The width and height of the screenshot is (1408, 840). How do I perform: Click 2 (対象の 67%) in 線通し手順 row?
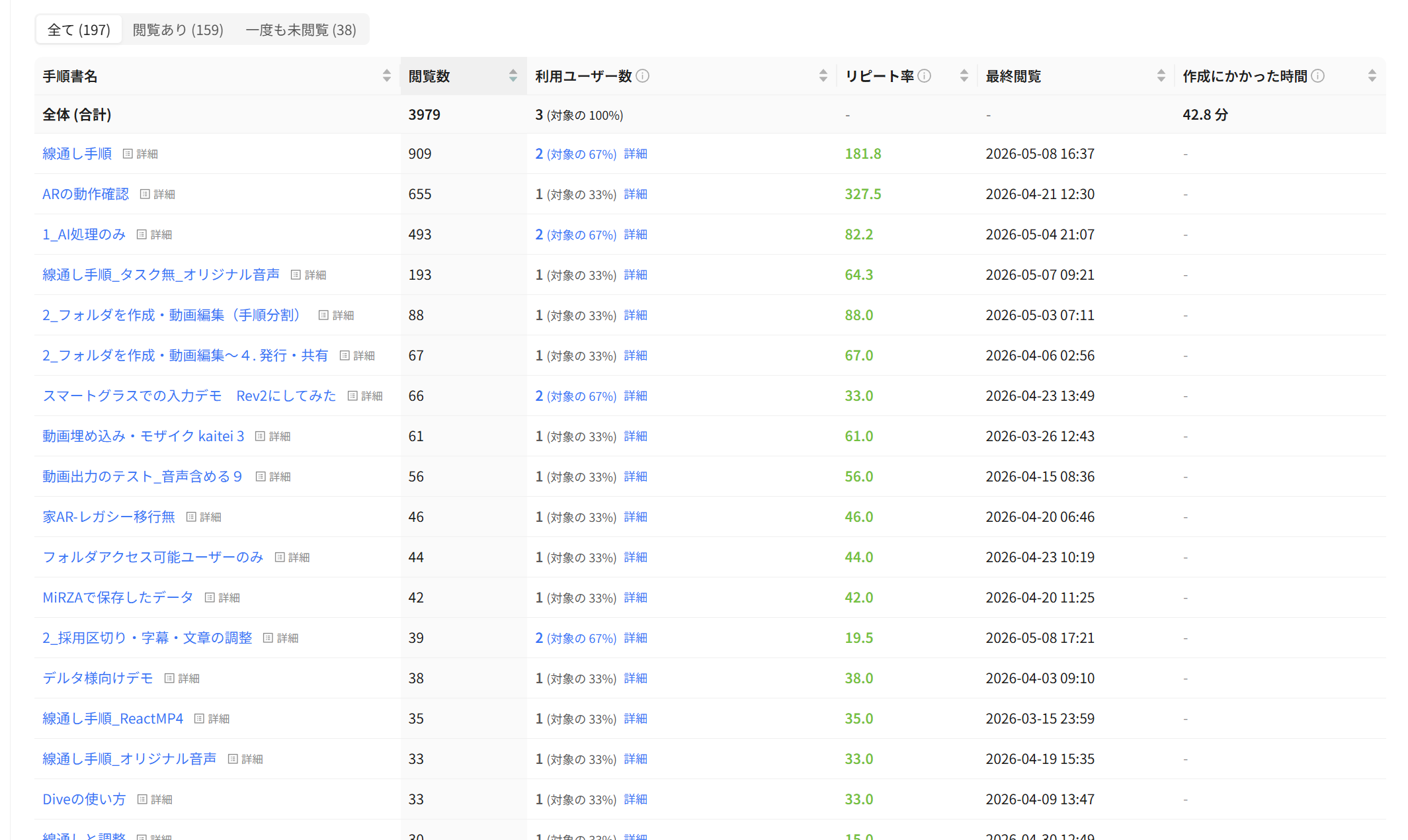pos(575,153)
